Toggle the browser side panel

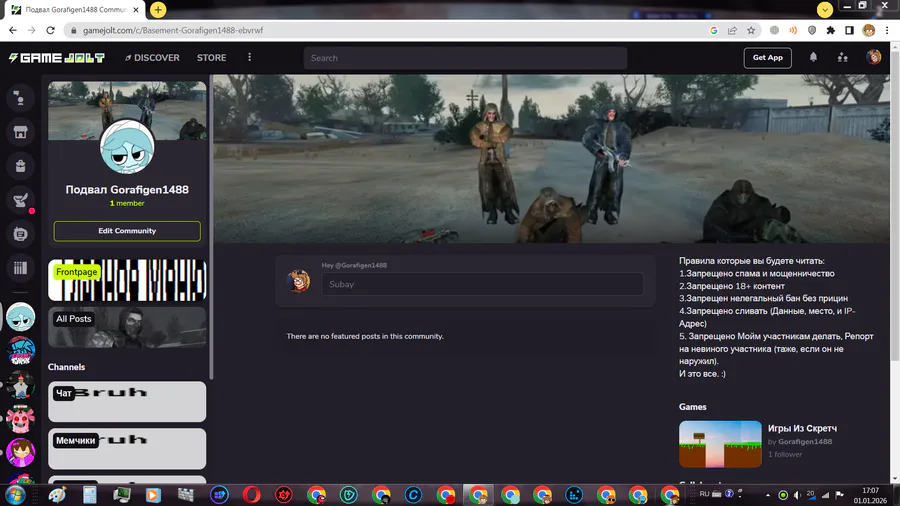coord(849,30)
